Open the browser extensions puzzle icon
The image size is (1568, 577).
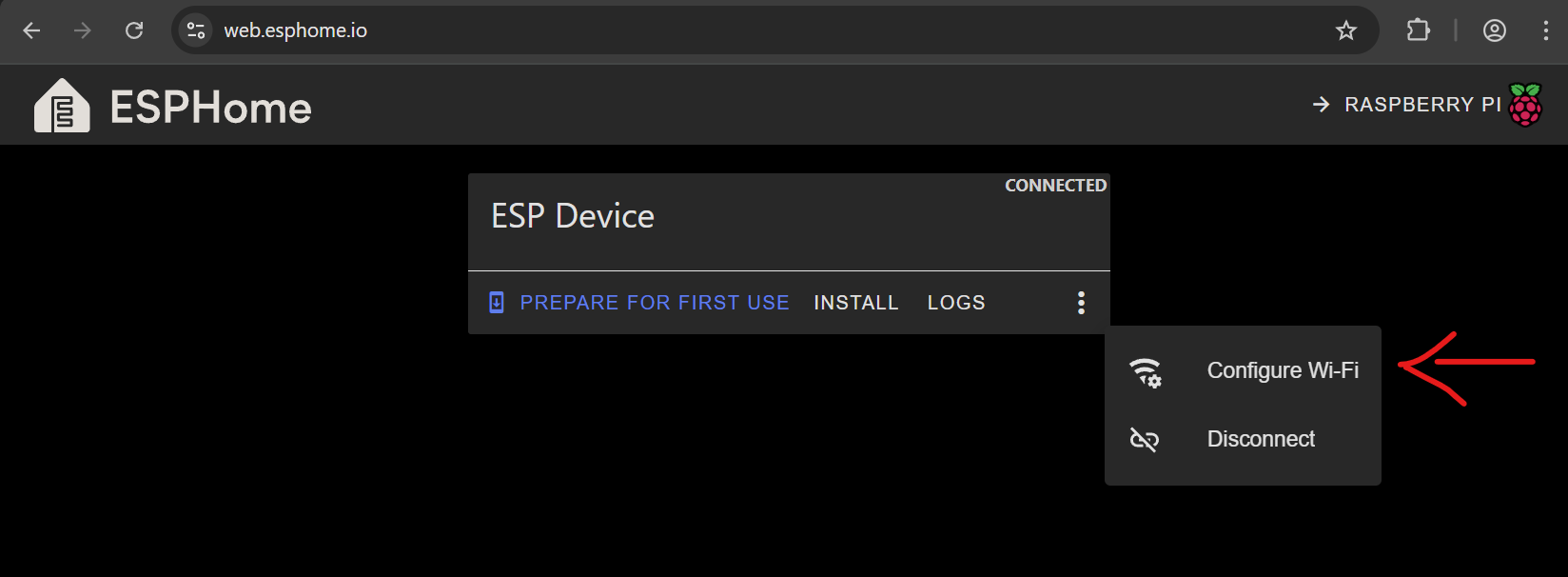point(1418,30)
